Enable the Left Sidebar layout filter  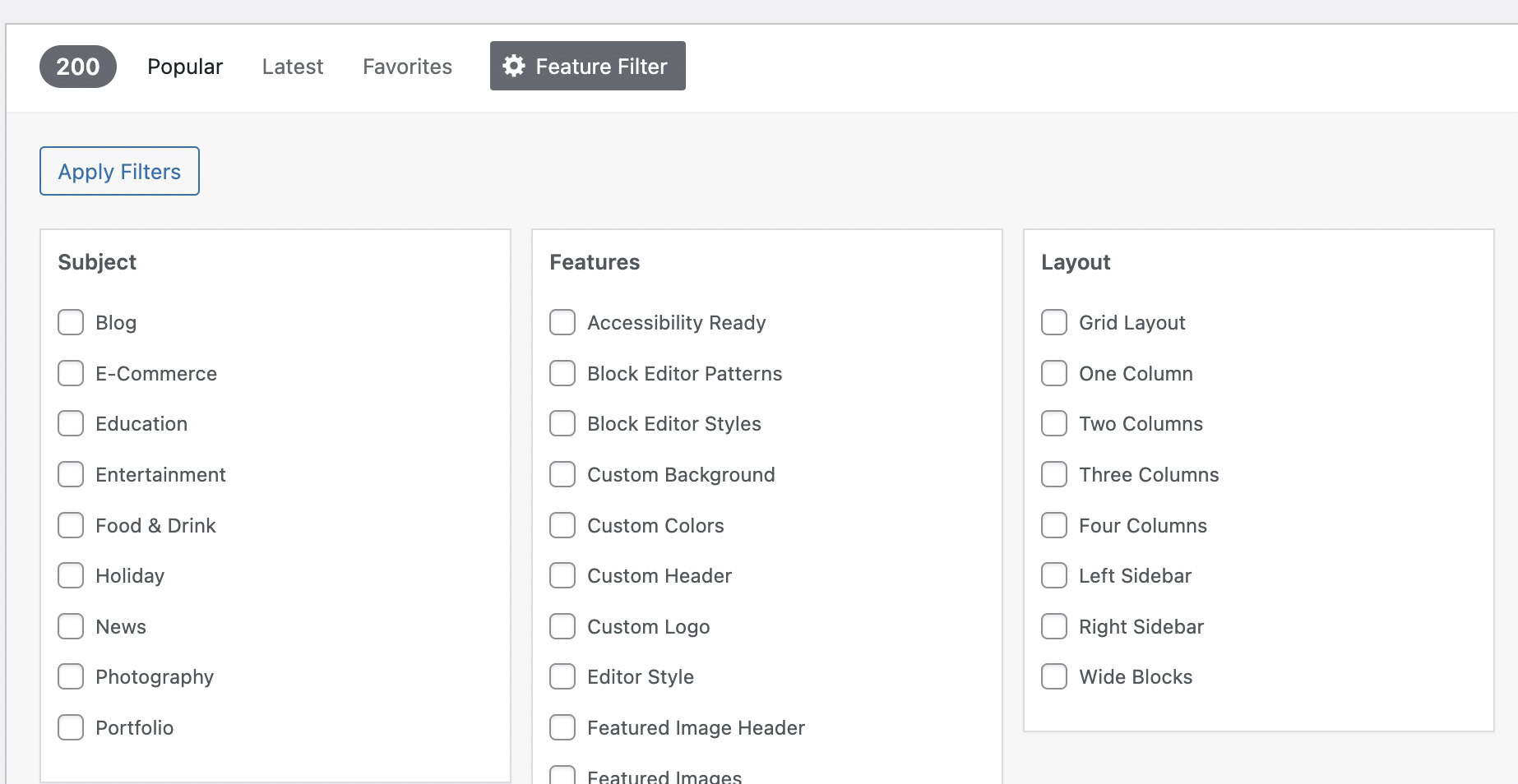point(1054,575)
